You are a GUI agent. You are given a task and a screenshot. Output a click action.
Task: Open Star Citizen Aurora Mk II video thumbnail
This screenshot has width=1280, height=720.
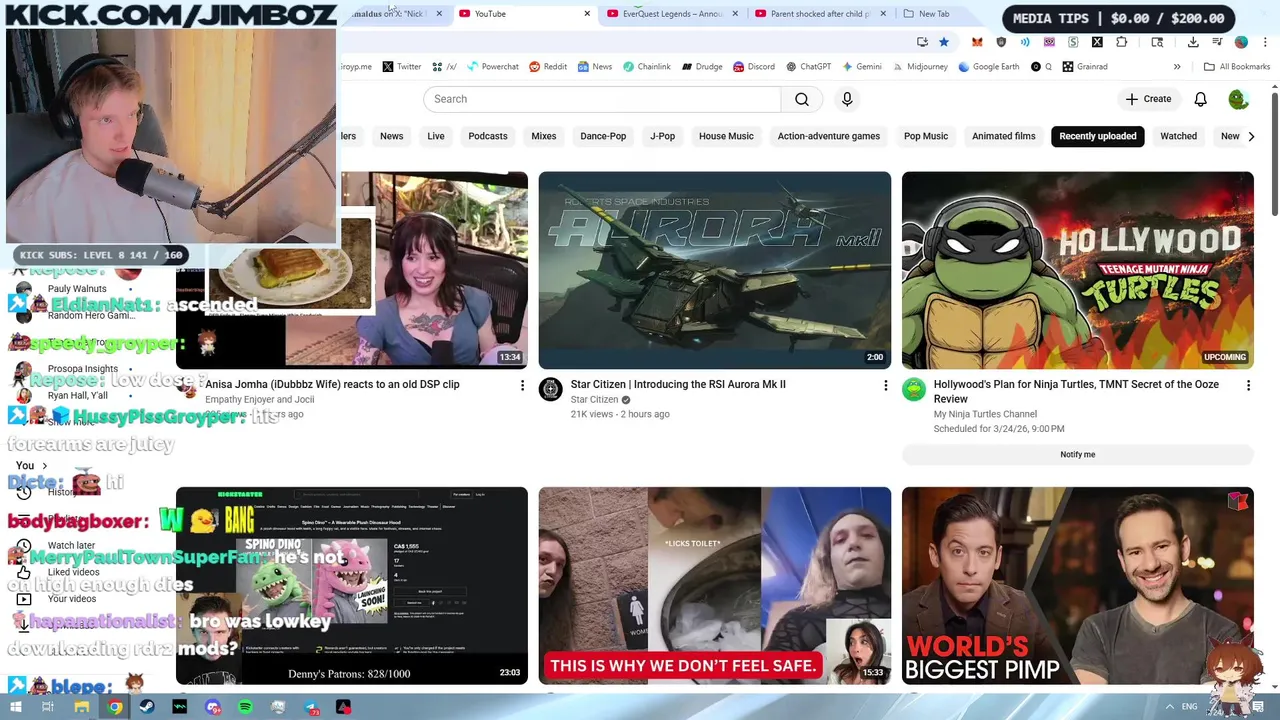pyautogui.click(x=715, y=270)
